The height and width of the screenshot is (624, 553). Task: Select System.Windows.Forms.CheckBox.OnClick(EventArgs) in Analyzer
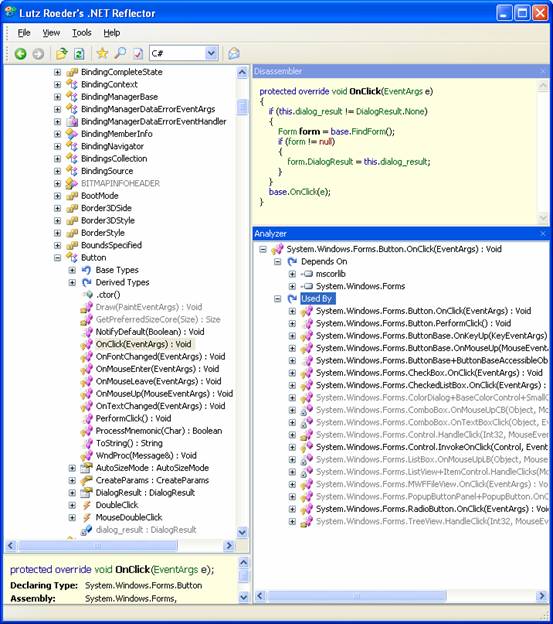429,373
